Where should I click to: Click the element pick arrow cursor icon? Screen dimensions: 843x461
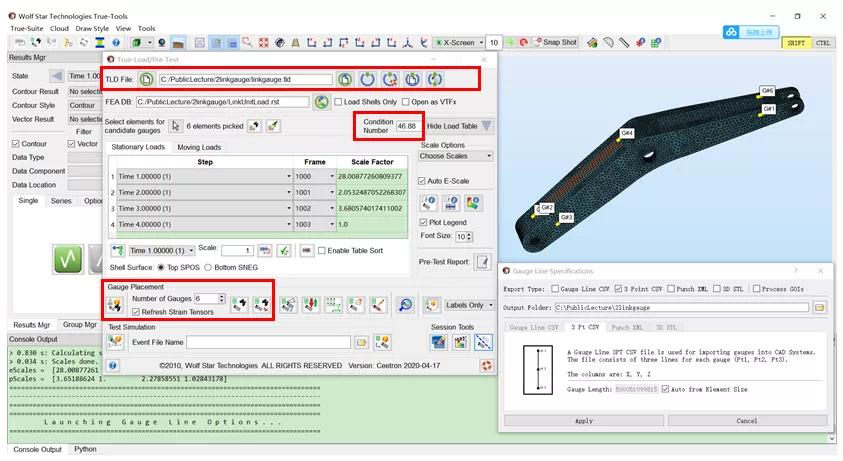point(175,126)
